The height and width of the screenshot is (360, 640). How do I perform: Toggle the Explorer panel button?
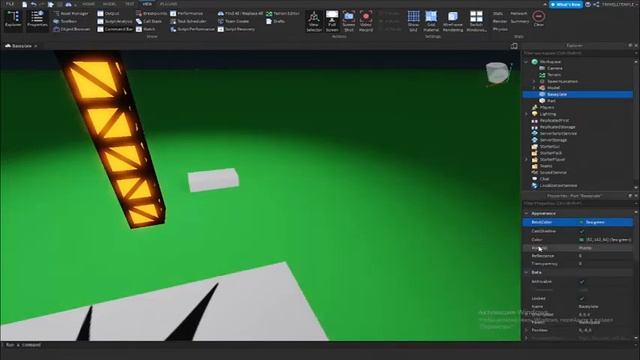[x=13, y=20]
